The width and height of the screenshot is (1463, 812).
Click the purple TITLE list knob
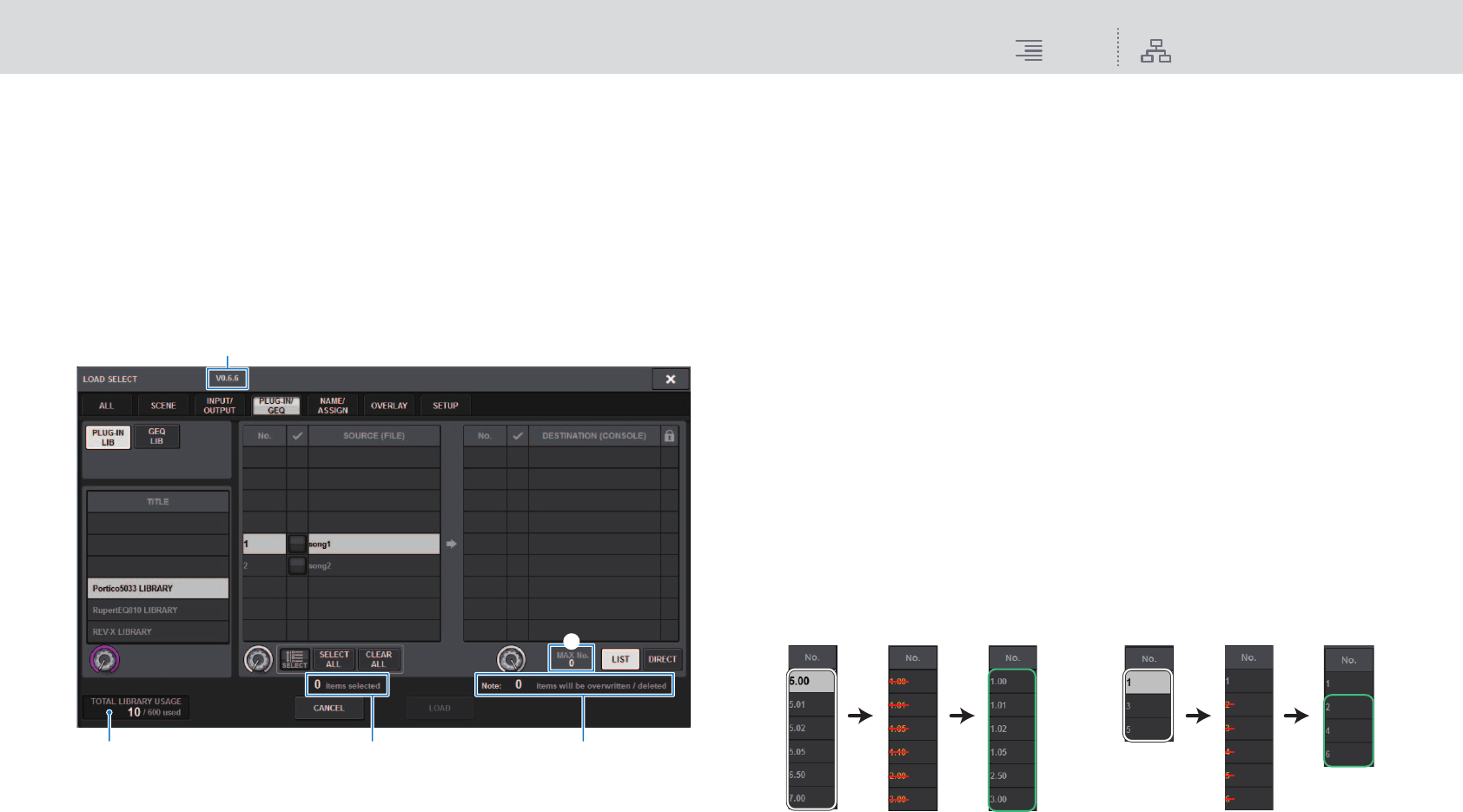click(x=105, y=660)
